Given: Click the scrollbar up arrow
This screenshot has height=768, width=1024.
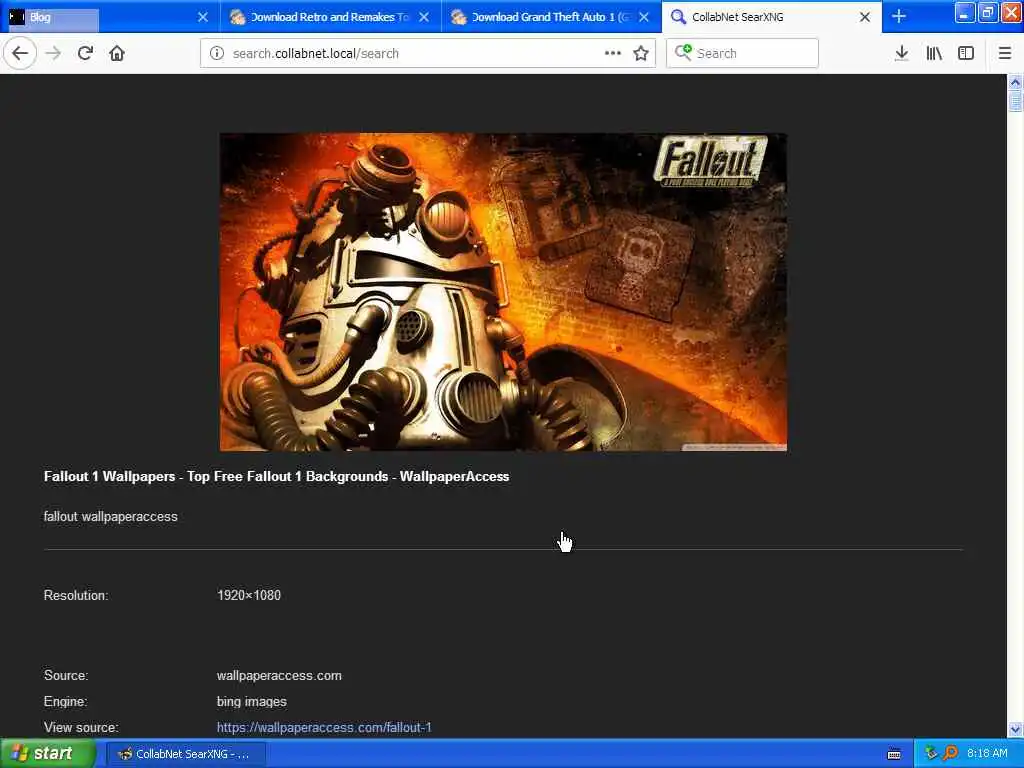Looking at the screenshot, I should pos(1015,82).
